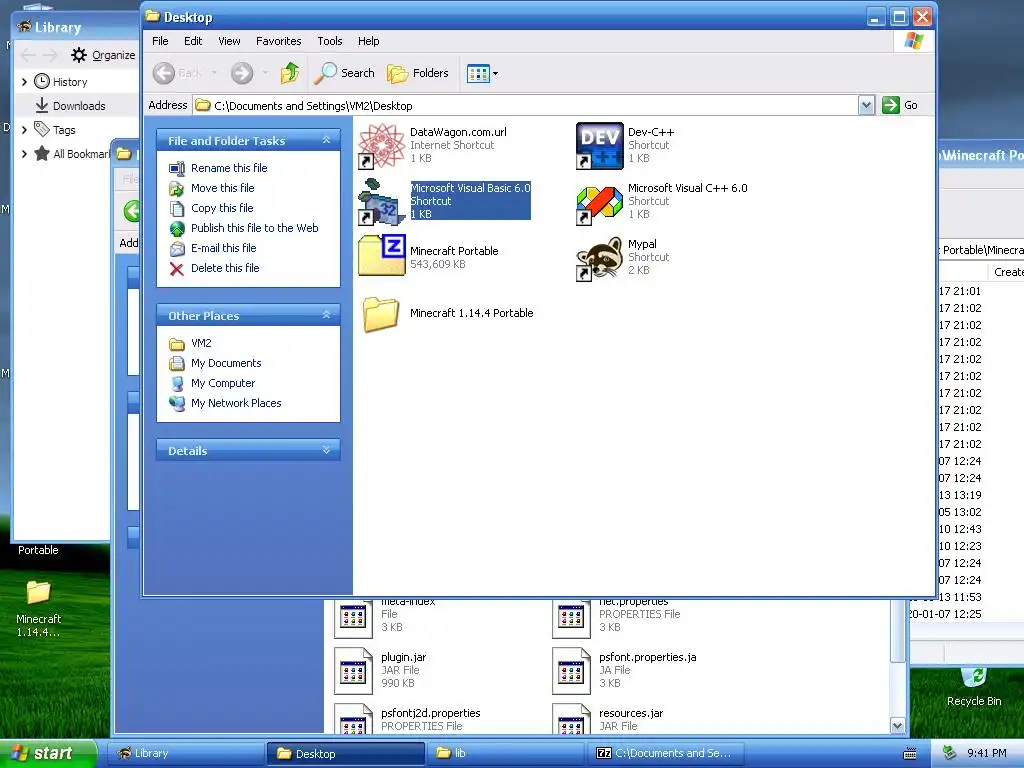
Task: Expand the Tags tree arrow in Library
Action: click(x=24, y=130)
